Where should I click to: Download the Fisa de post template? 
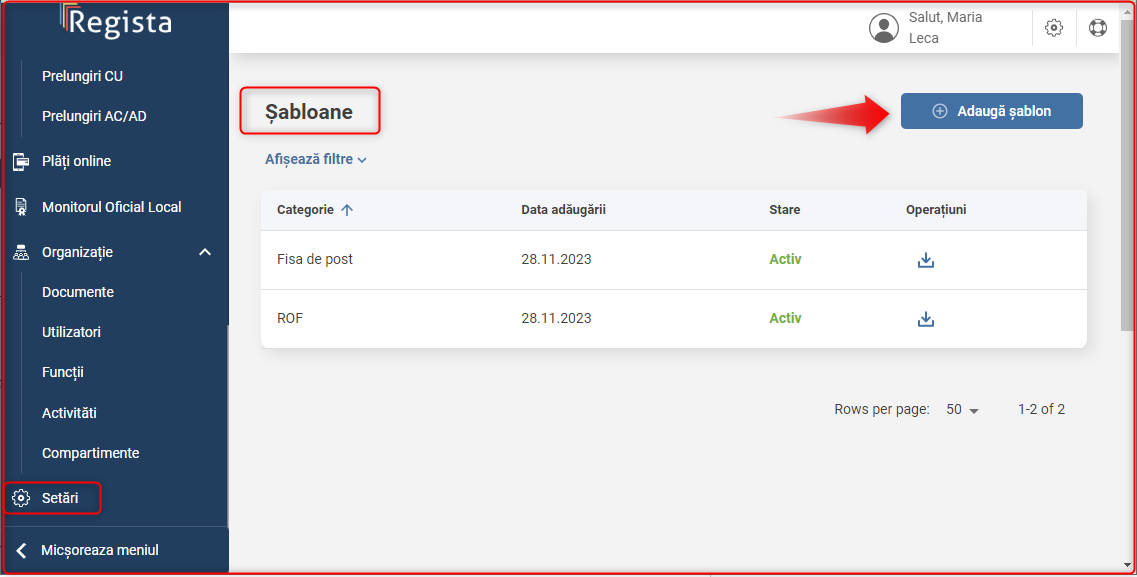(925, 260)
